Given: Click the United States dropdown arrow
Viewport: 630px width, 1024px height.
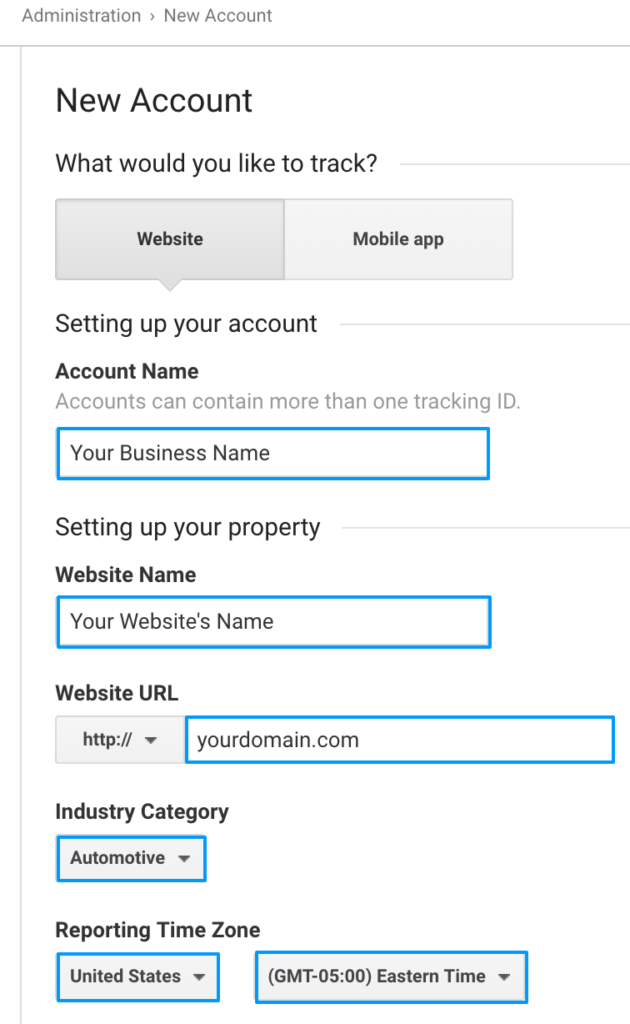Looking at the screenshot, I should [197, 977].
